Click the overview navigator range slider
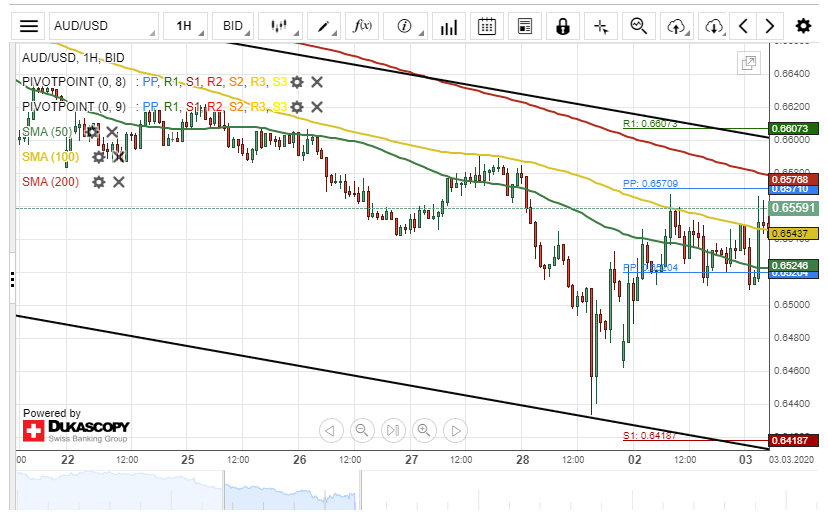Image resolution: width=828 pixels, height=517 pixels. point(292,491)
